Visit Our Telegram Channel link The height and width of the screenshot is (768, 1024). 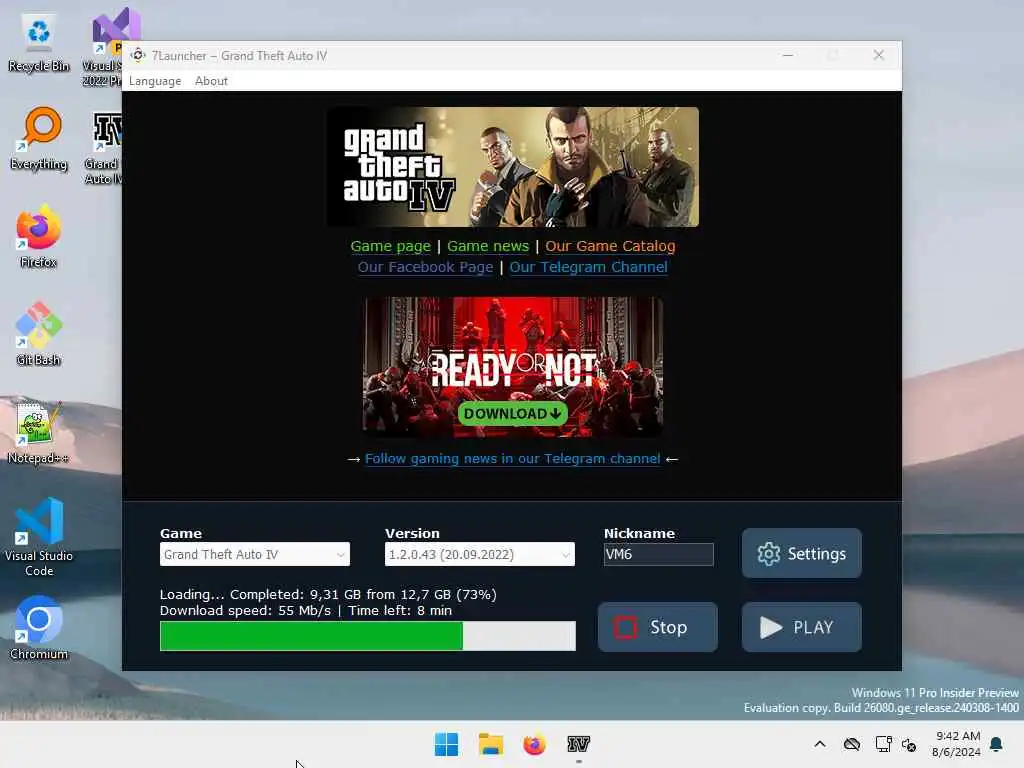click(588, 267)
